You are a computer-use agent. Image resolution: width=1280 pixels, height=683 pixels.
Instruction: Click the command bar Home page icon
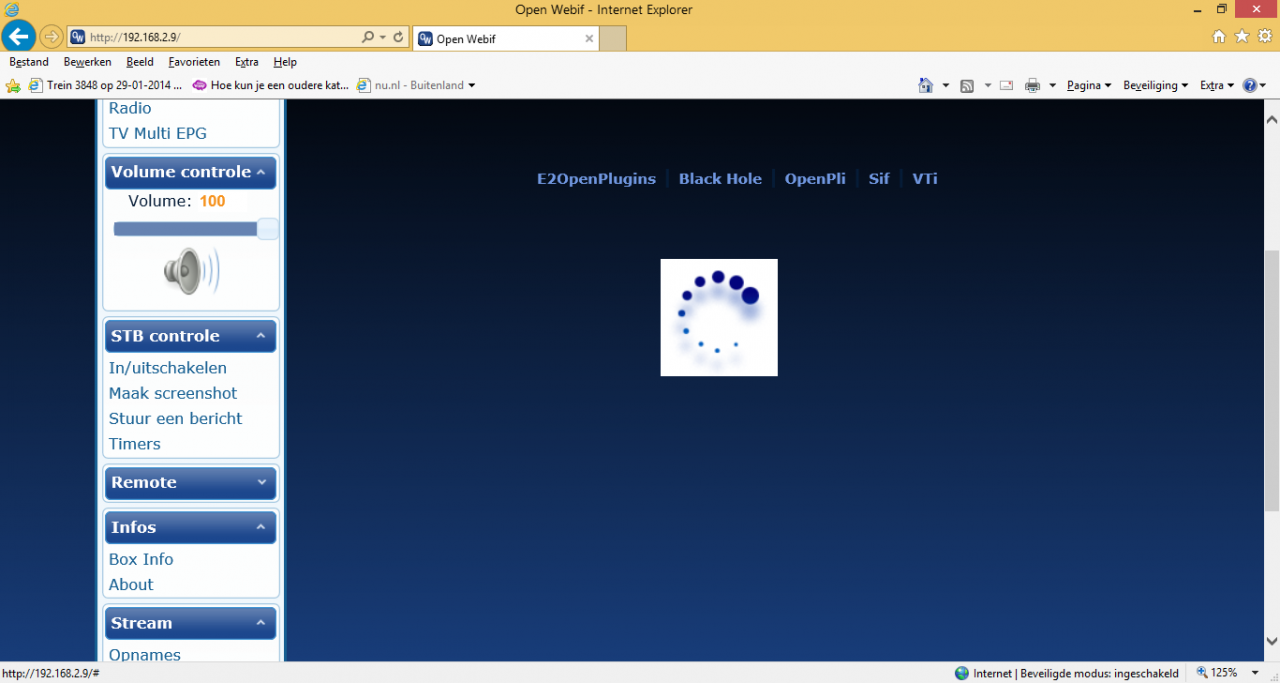tap(926, 86)
